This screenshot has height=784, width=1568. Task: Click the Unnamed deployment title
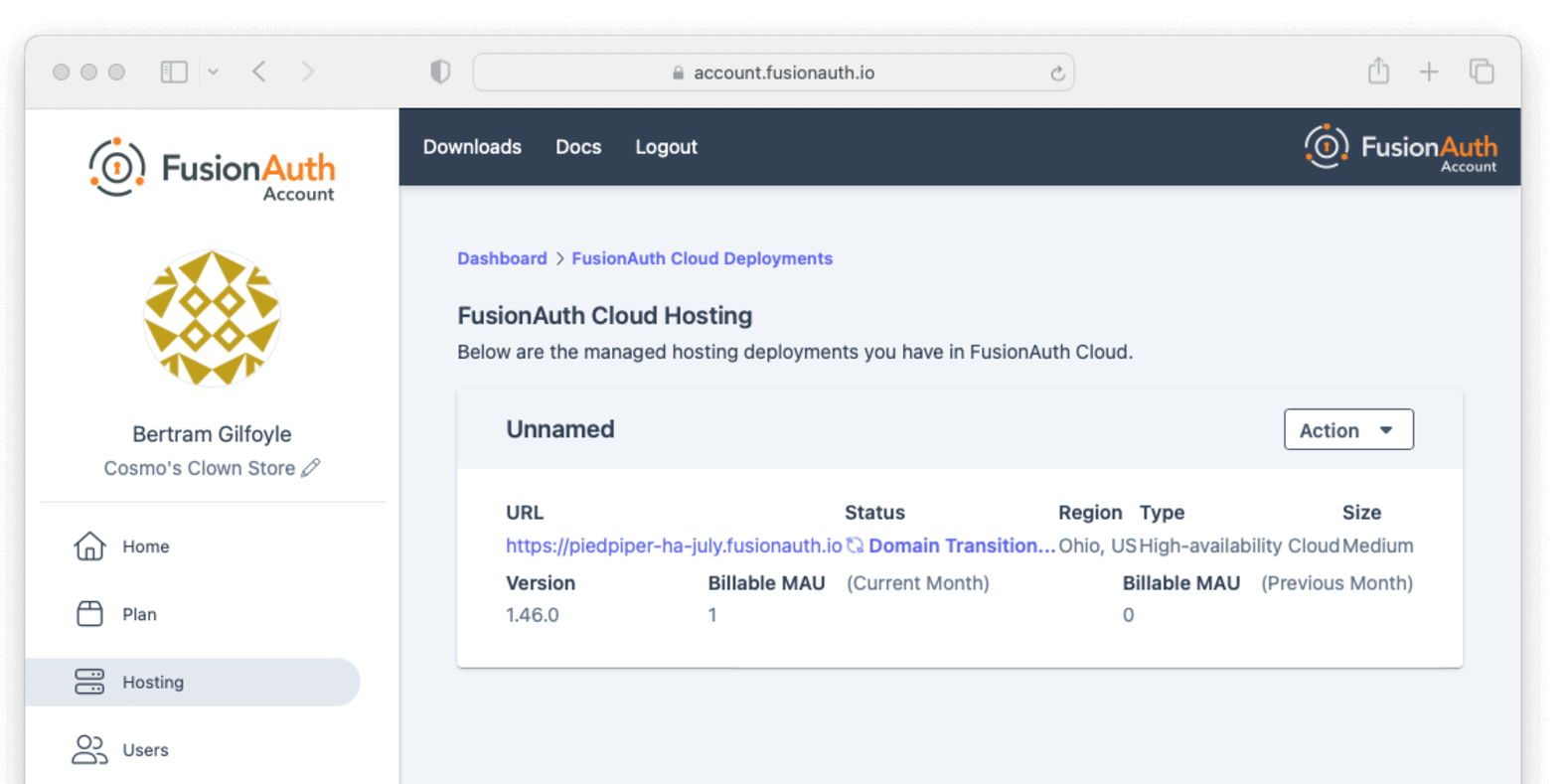click(560, 429)
